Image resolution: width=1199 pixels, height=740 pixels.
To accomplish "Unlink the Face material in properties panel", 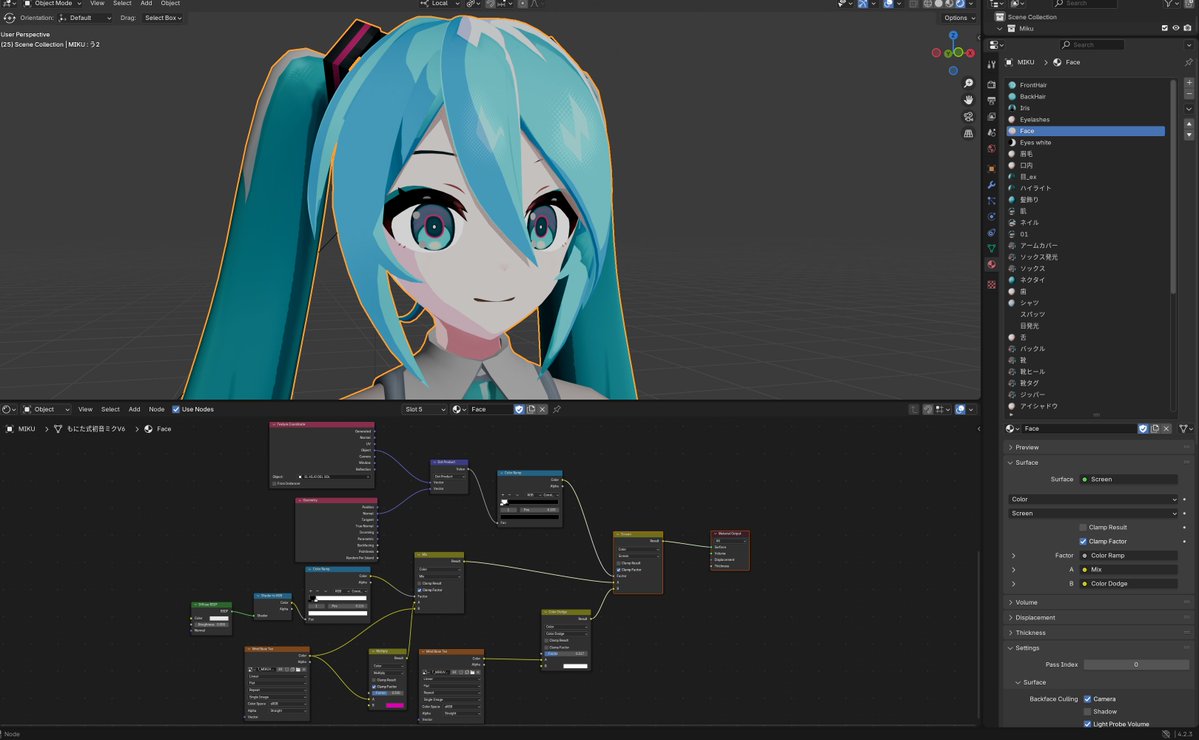I will pos(1166,429).
